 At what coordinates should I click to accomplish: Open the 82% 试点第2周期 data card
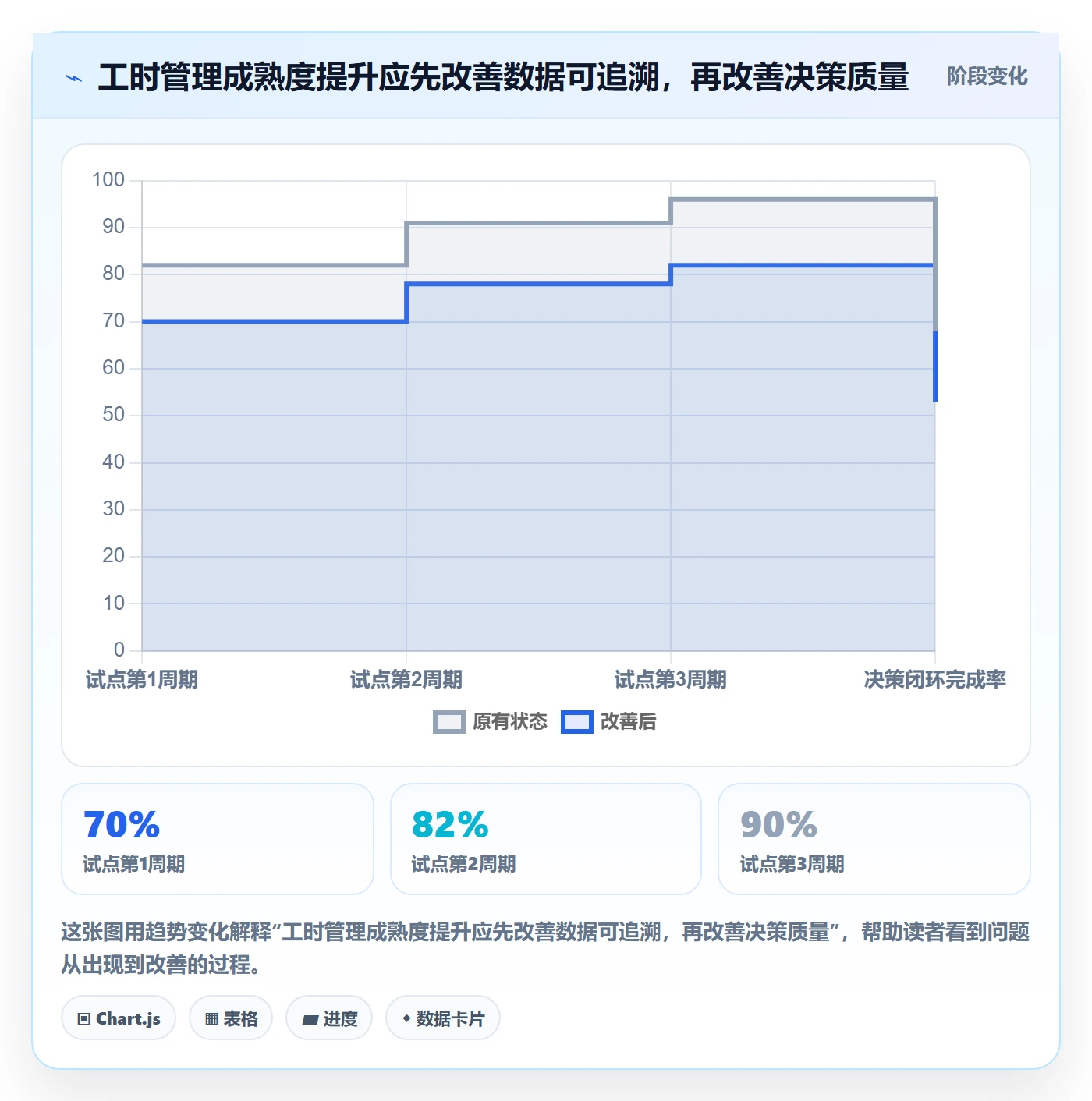tap(546, 839)
